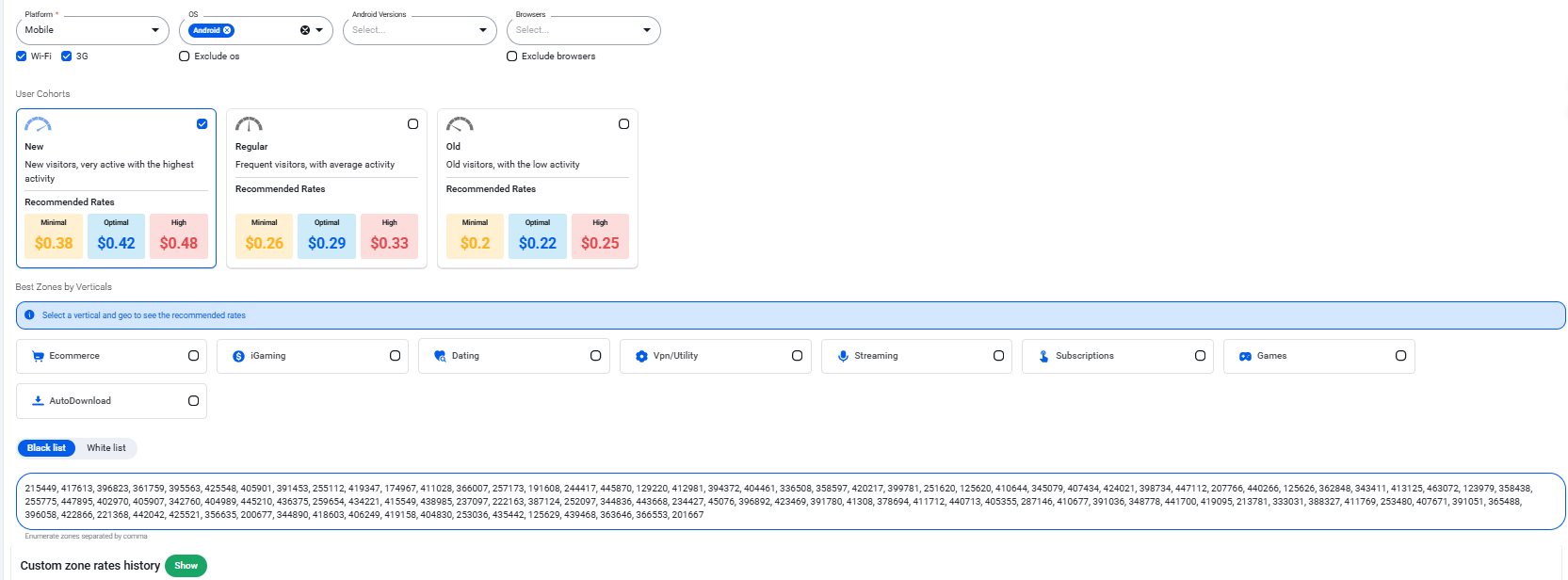Switch to the White list tab
The height and width of the screenshot is (580, 1568).
(x=106, y=448)
